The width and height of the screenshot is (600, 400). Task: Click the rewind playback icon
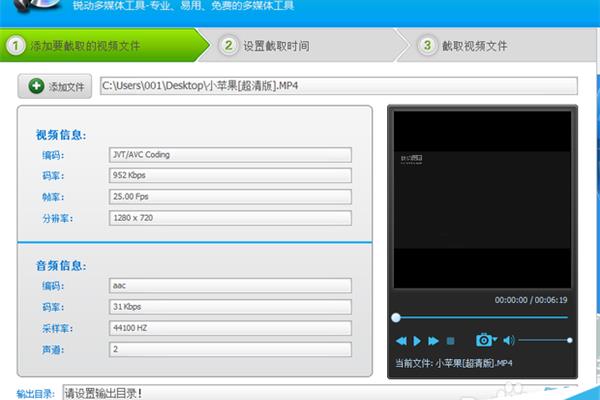(401, 341)
